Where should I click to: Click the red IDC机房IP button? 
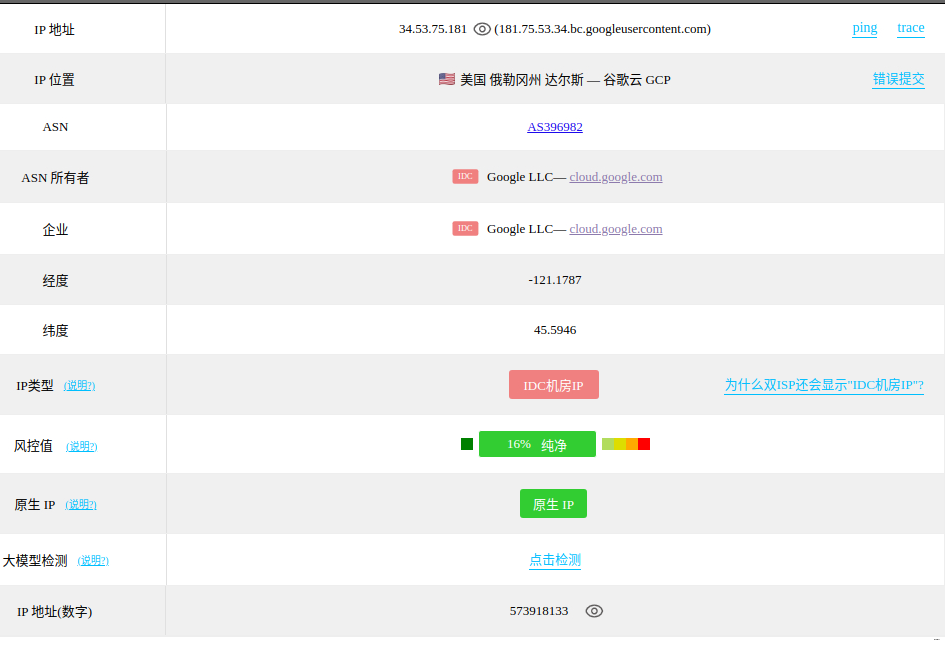pyautogui.click(x=553, y=385)
